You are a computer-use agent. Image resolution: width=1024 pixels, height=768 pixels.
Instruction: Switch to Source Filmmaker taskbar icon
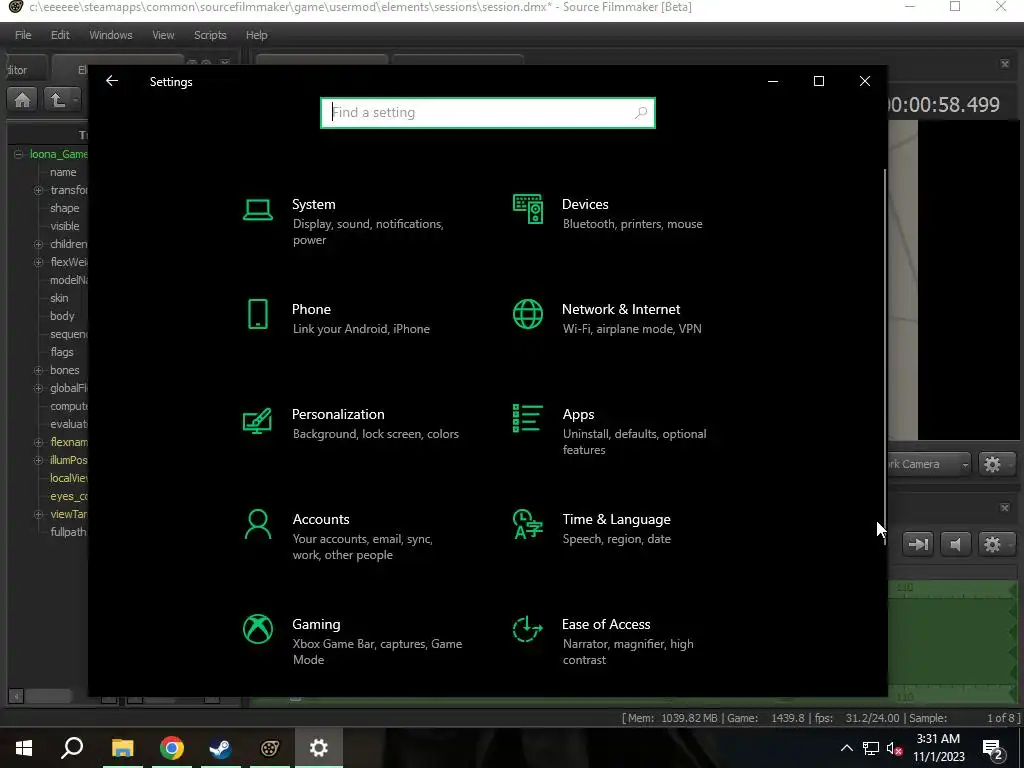pyautogui.click(x=269, y=748)
